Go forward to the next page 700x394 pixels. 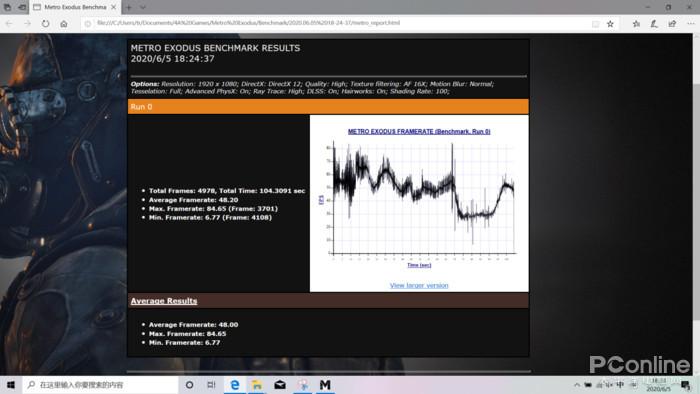[27, 24]
